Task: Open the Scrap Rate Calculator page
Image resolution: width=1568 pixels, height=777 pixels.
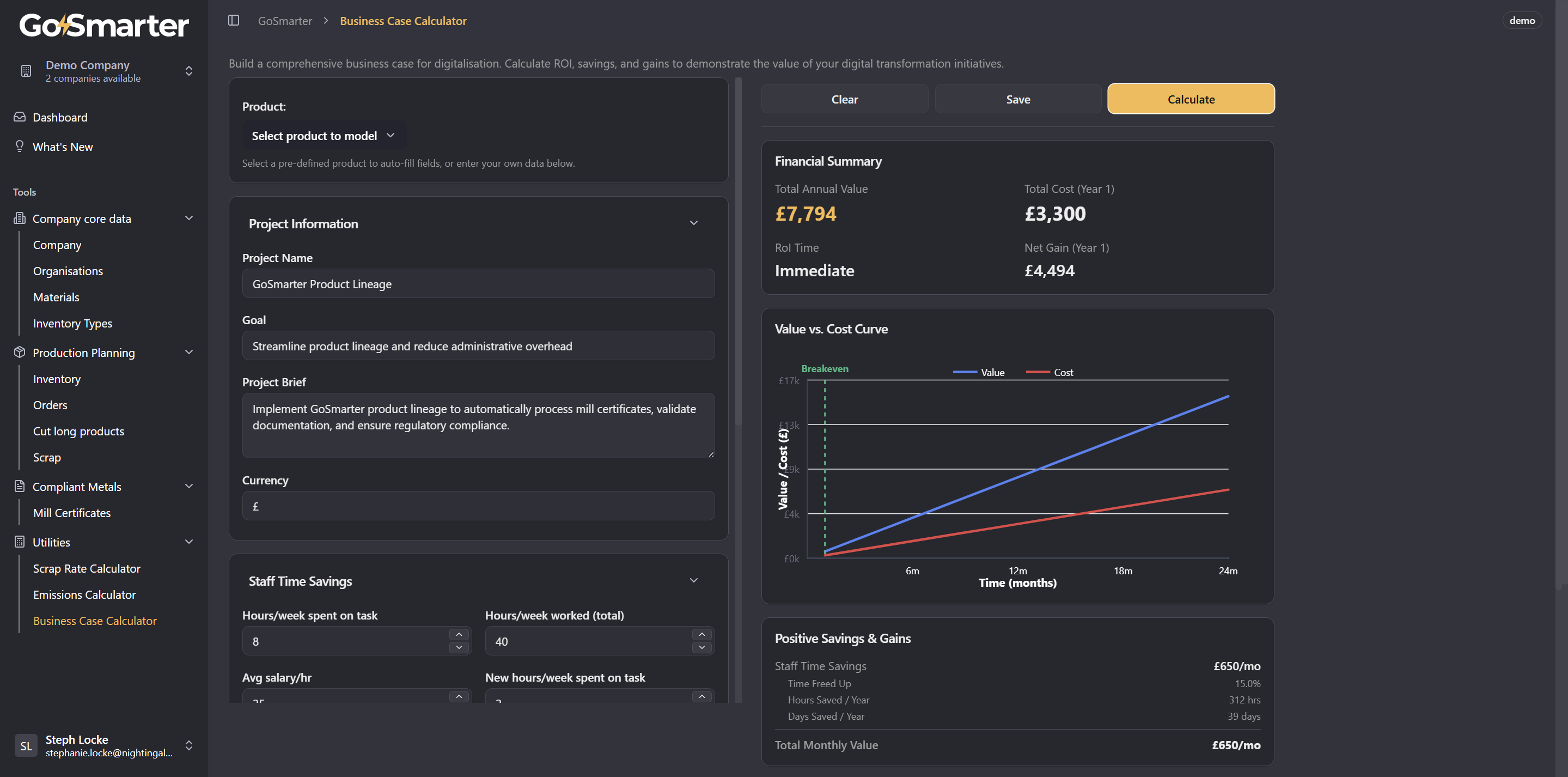Action: (87, 568)
